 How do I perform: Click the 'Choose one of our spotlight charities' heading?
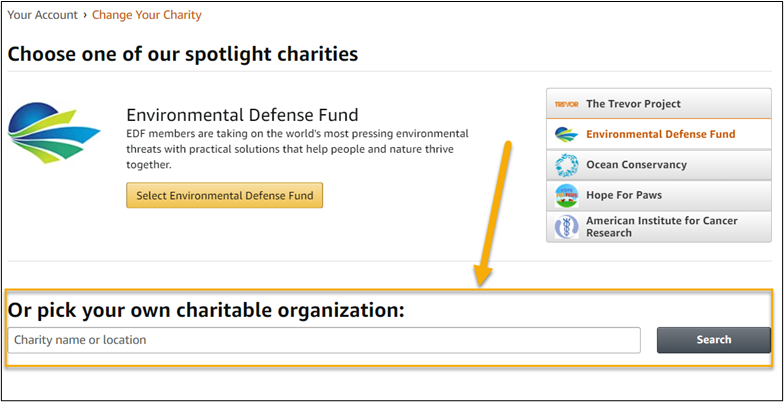[183, 54]
